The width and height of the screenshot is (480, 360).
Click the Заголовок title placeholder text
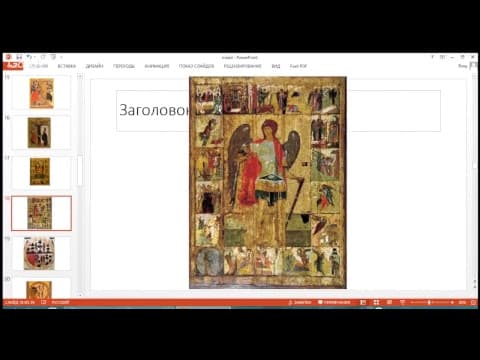154,110
